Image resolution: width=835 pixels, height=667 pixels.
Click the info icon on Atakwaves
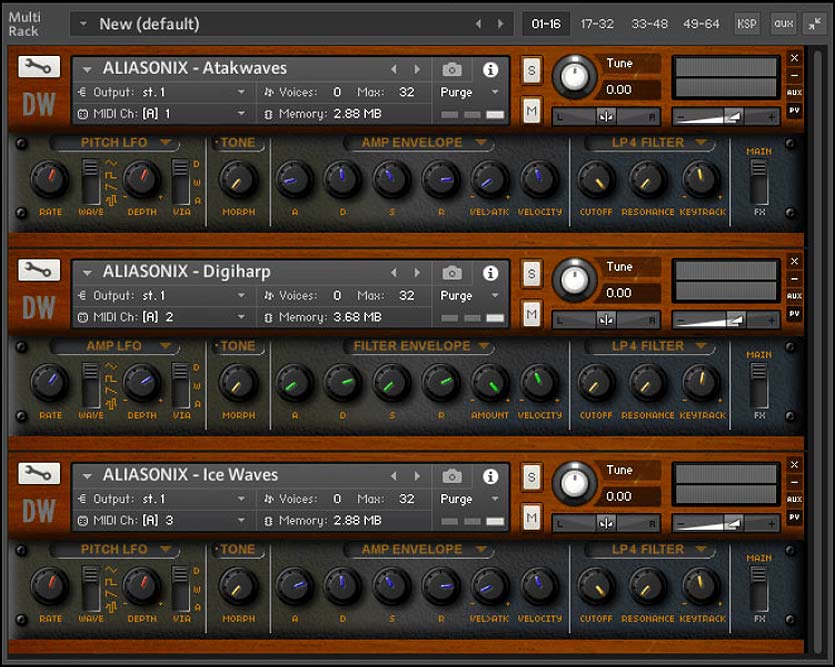490,68
